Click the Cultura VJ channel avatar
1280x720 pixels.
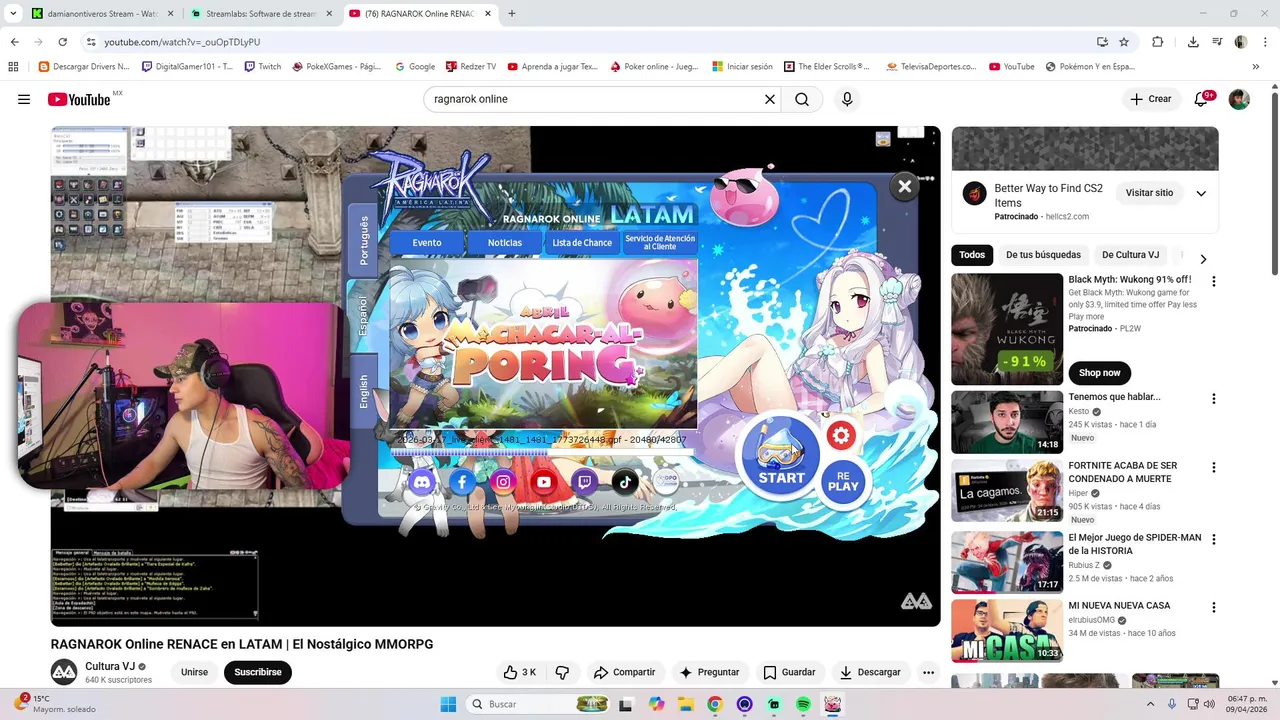[x=64, y=672]
